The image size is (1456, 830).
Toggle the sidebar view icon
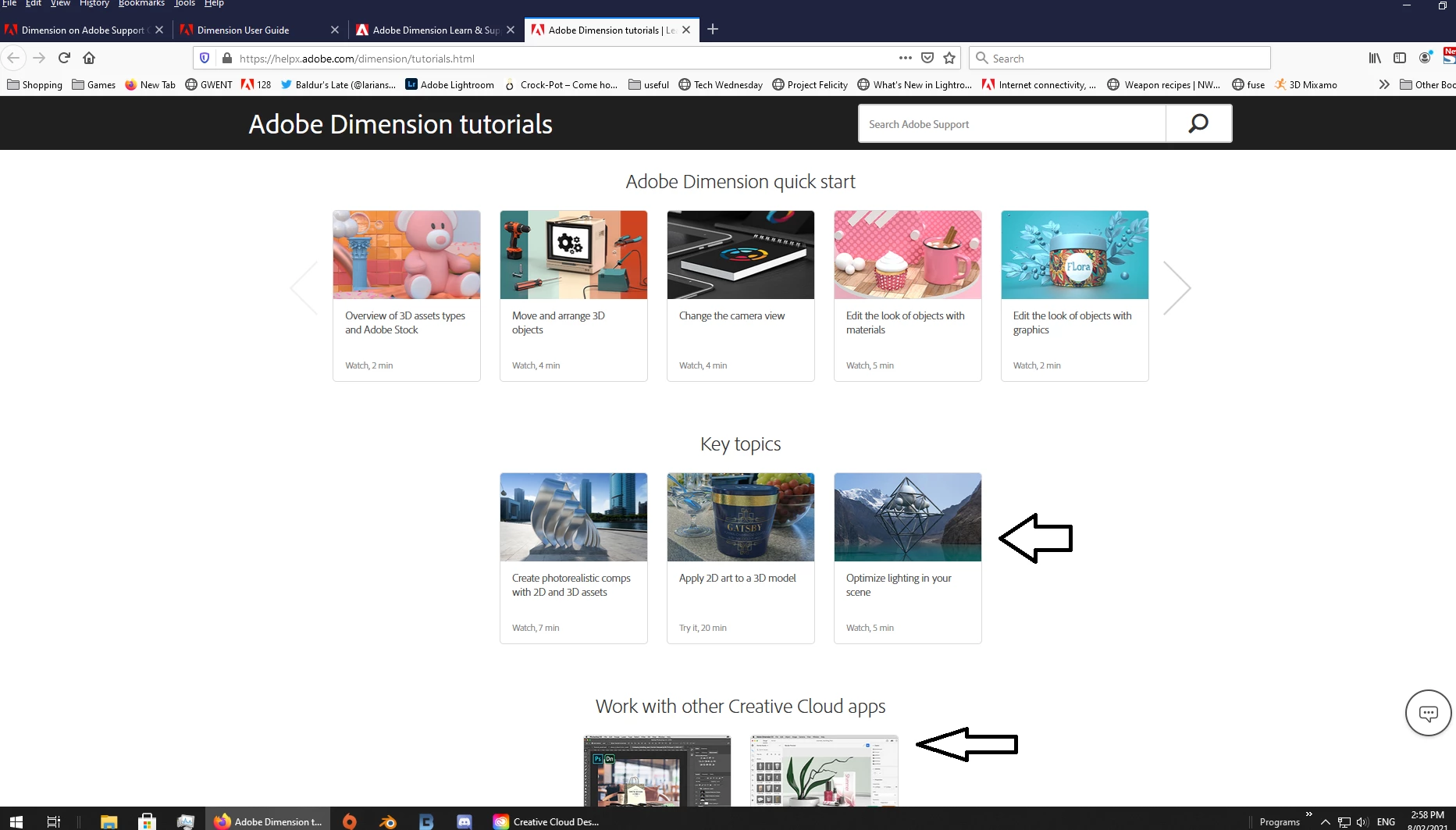coord(1400,58)
